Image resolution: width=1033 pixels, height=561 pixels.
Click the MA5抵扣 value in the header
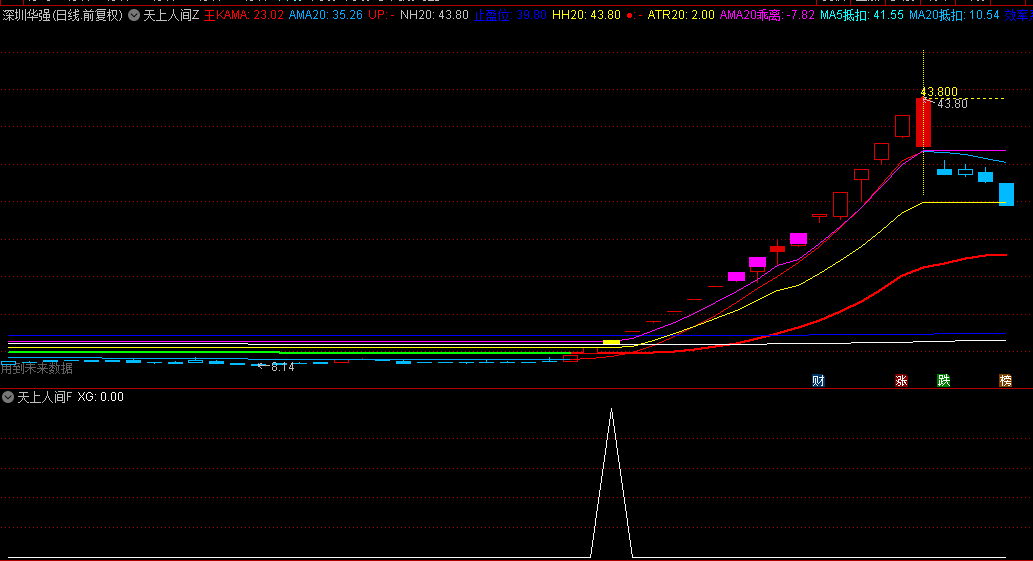861,15
